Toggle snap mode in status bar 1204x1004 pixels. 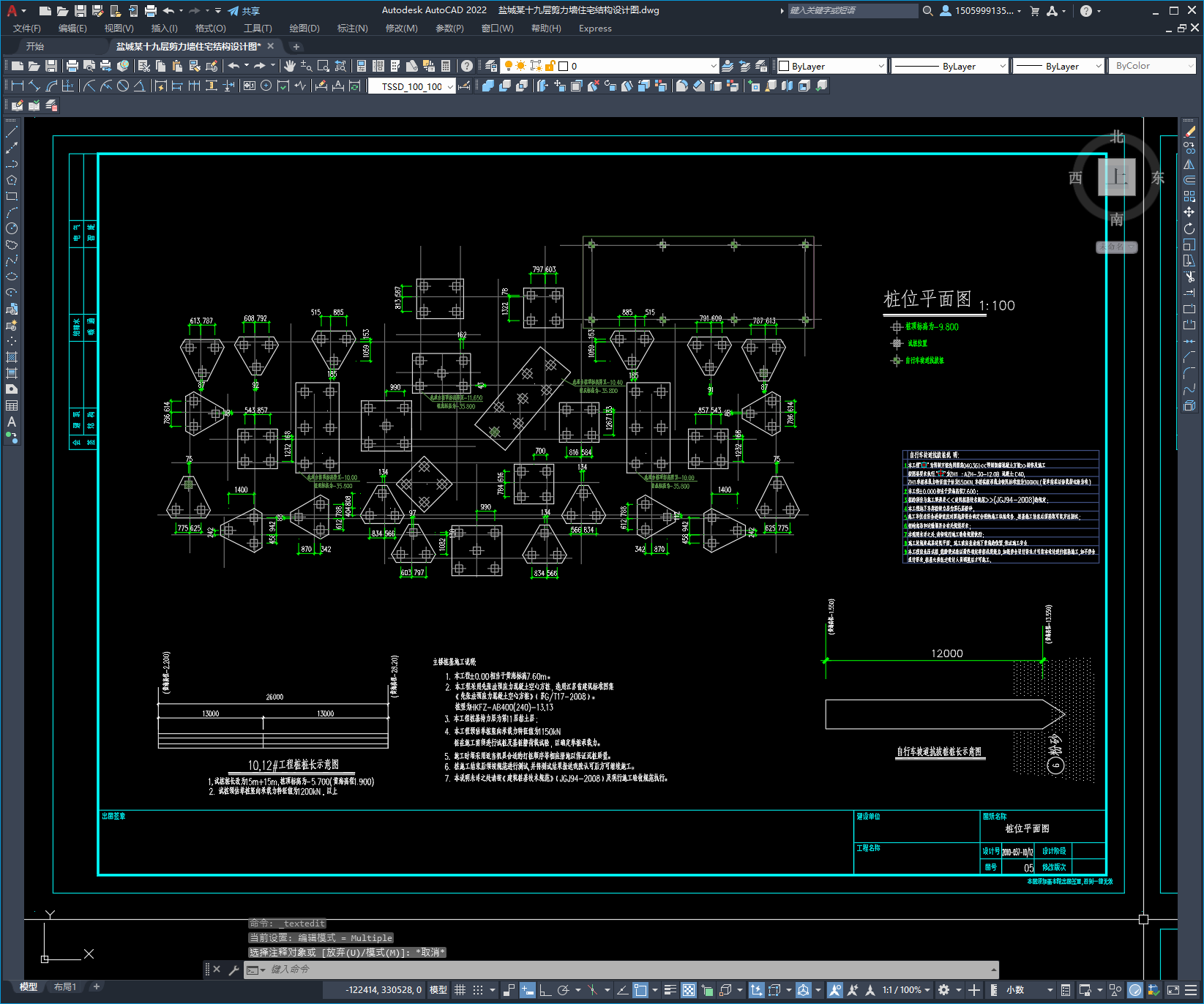pos(478,990)
